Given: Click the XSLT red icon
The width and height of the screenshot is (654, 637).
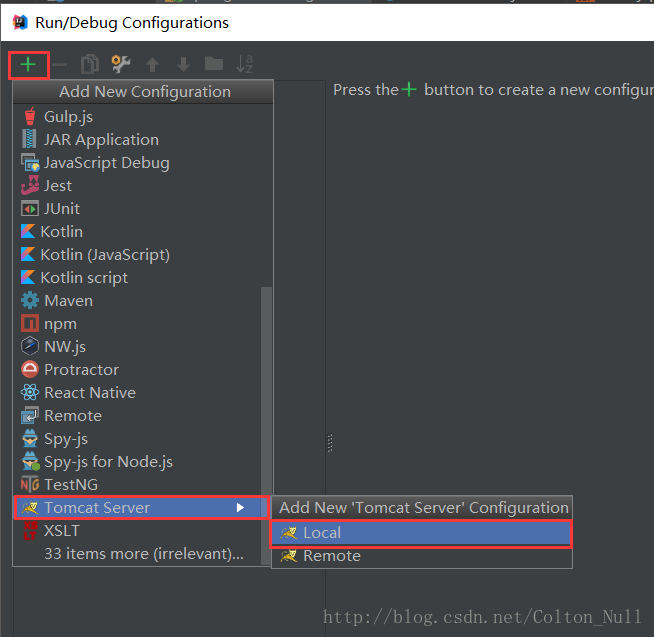Looking at the screenshot, I should point(30,530).
